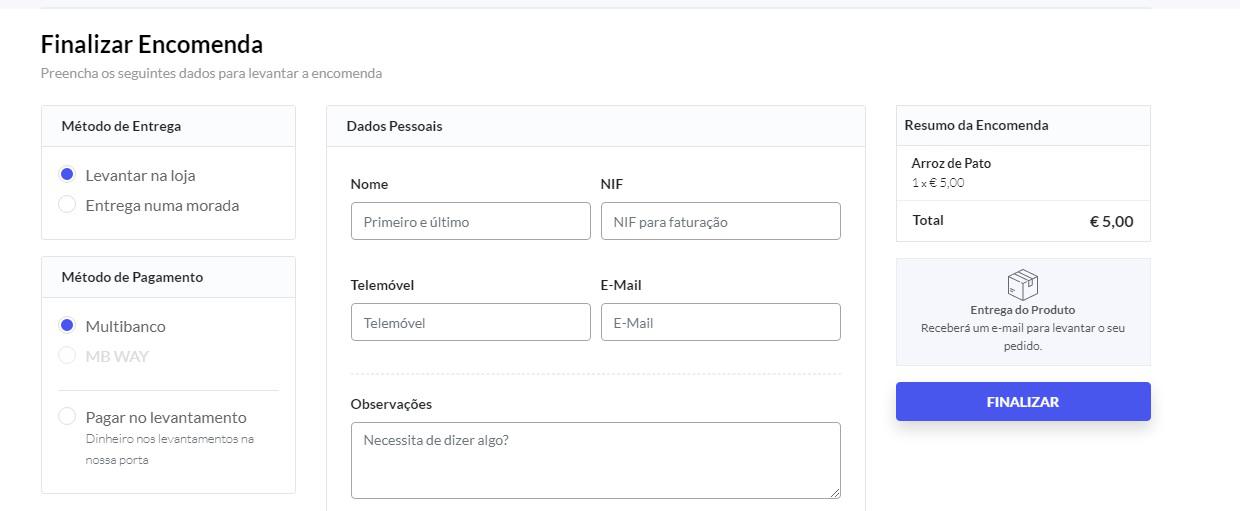1240x511 pixels.
Task: Pick the MB WAY payment option
Action: pos(67,355)
